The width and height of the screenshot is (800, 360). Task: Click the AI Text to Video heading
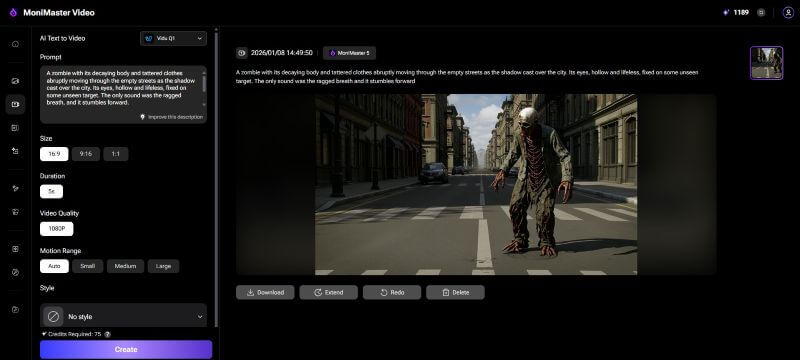pyautogui.click(x=62, y=38)
